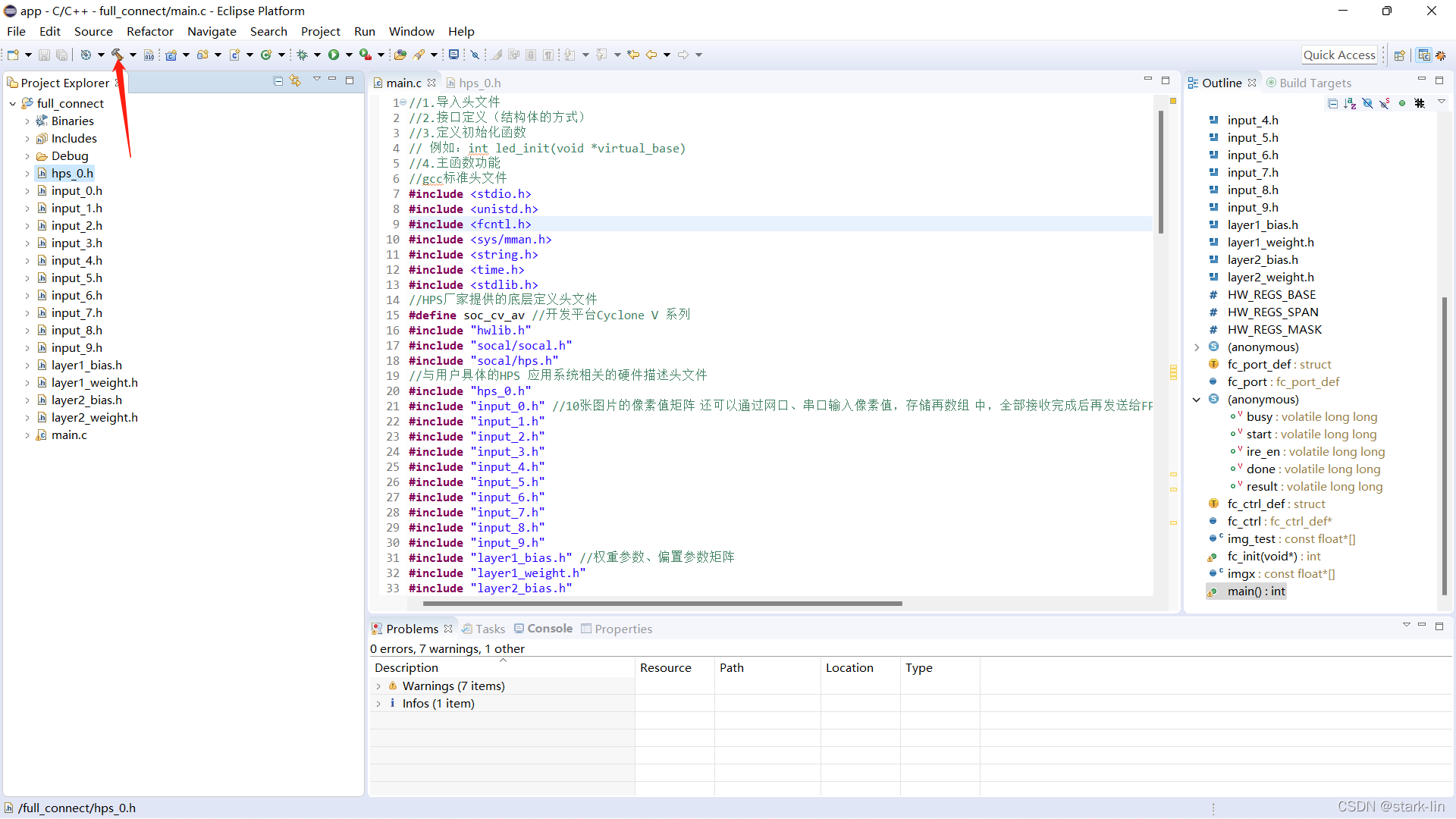Click the green Run button icon
The height and width of the screenshot is (819, 1456).
334,55
